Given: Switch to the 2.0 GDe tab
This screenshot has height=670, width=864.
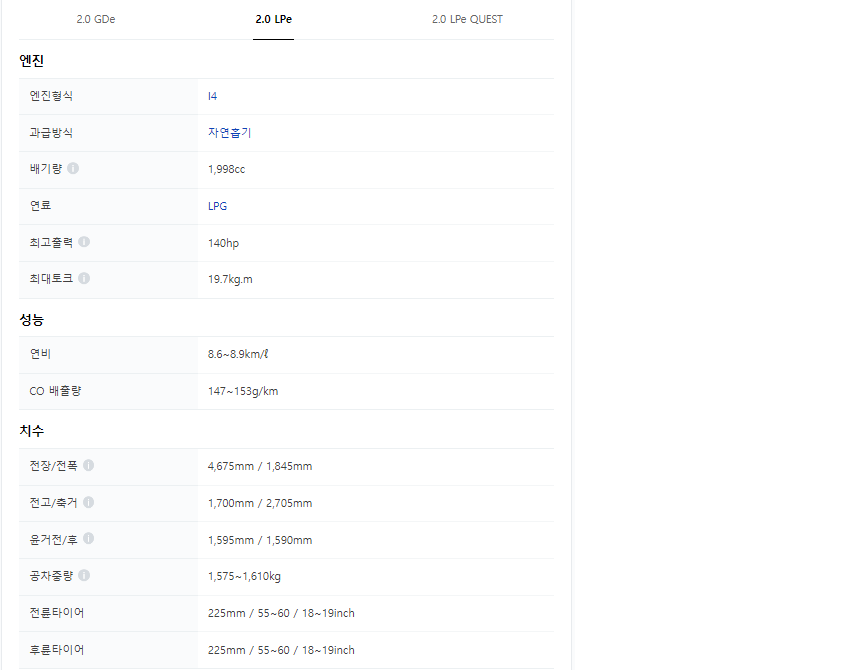Looking at the screenshot, I should tap(95, 19).
